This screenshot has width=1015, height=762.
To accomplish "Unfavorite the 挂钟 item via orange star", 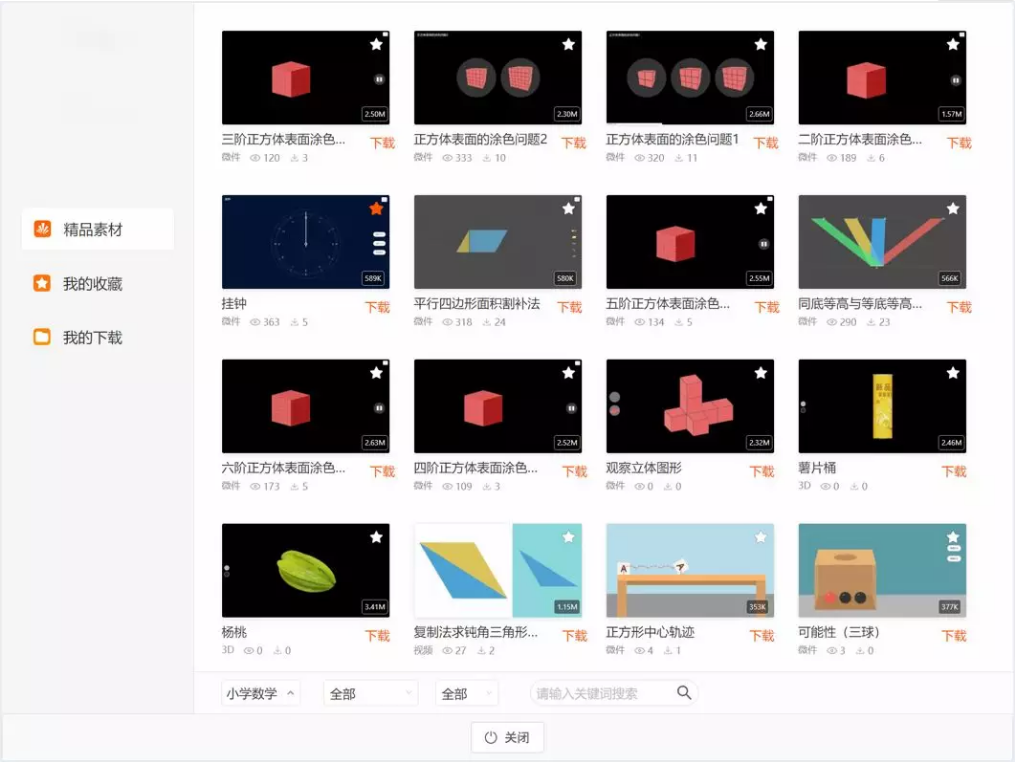I will pos(376,208).
